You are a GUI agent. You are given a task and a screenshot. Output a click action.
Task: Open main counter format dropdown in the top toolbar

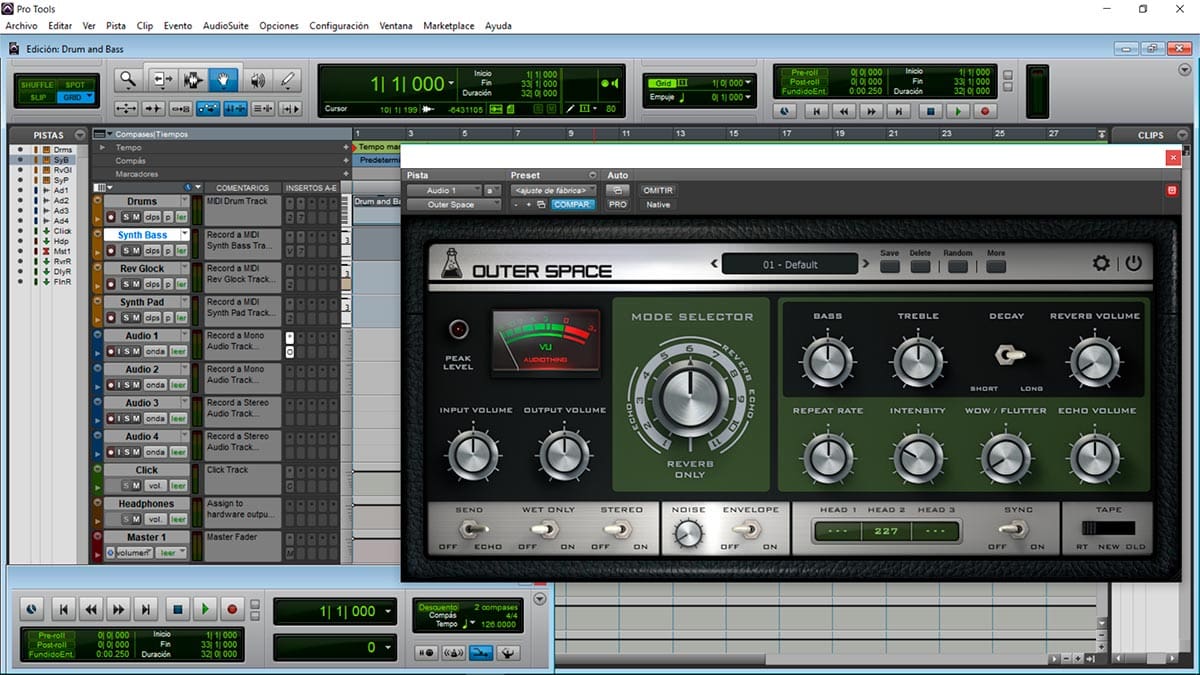(x=453, y=84)
